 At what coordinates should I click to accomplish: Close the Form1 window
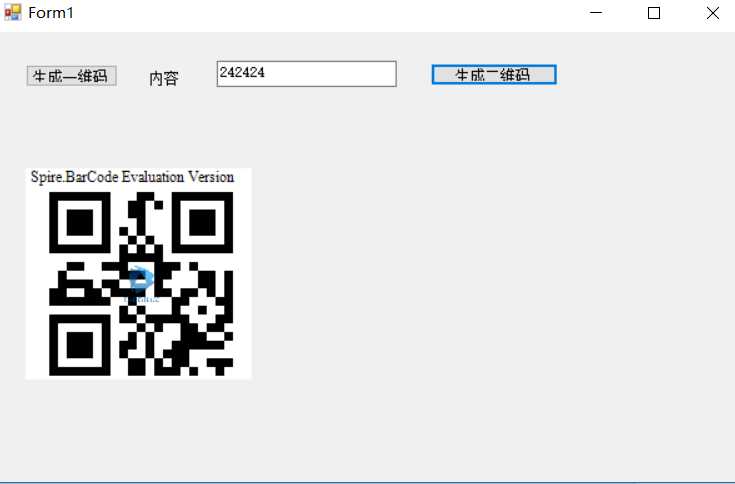712,13
